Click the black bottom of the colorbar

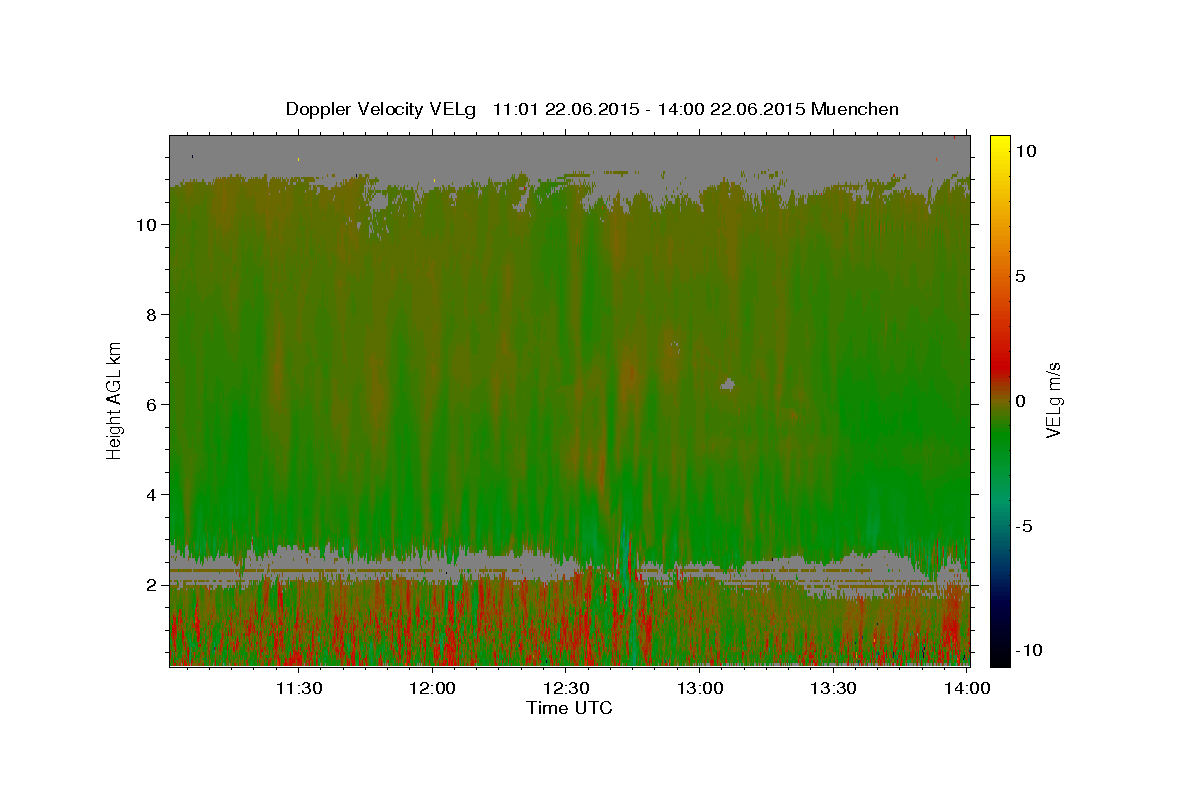pyautogui.click(x=999, y=652)
